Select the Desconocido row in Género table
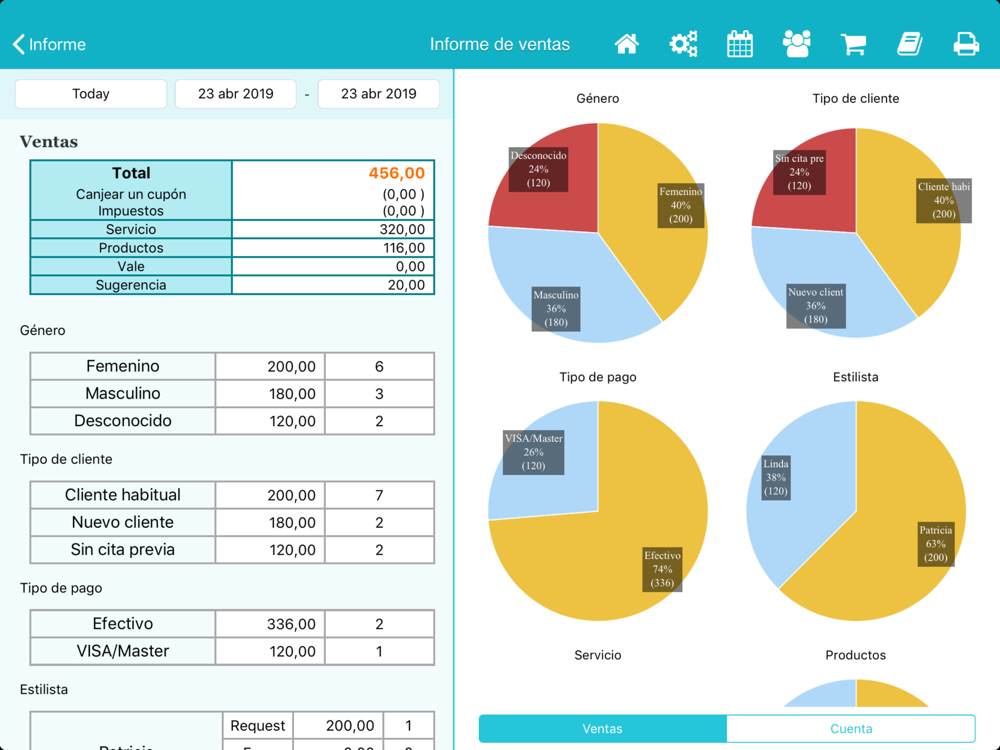The image size is (1000, 750). pos(232,421)
